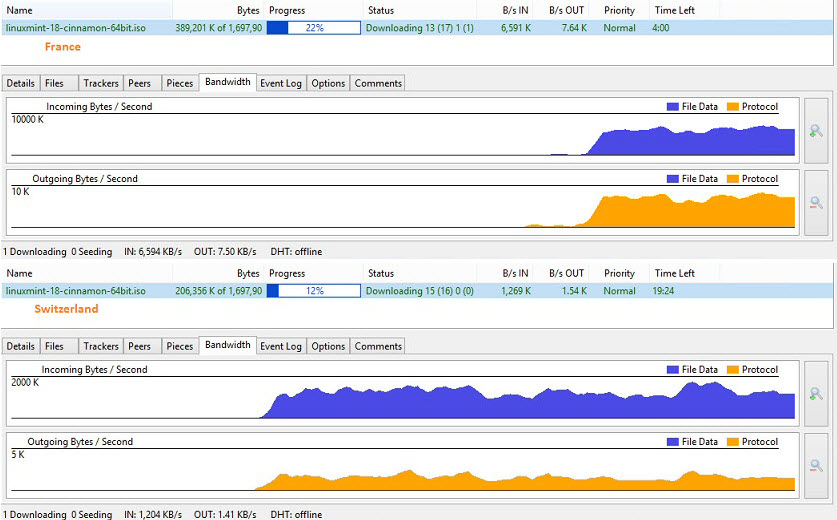
Task: Click Protocol swatch on 5 K outgoing graph
Action: [x=733, y=442]
